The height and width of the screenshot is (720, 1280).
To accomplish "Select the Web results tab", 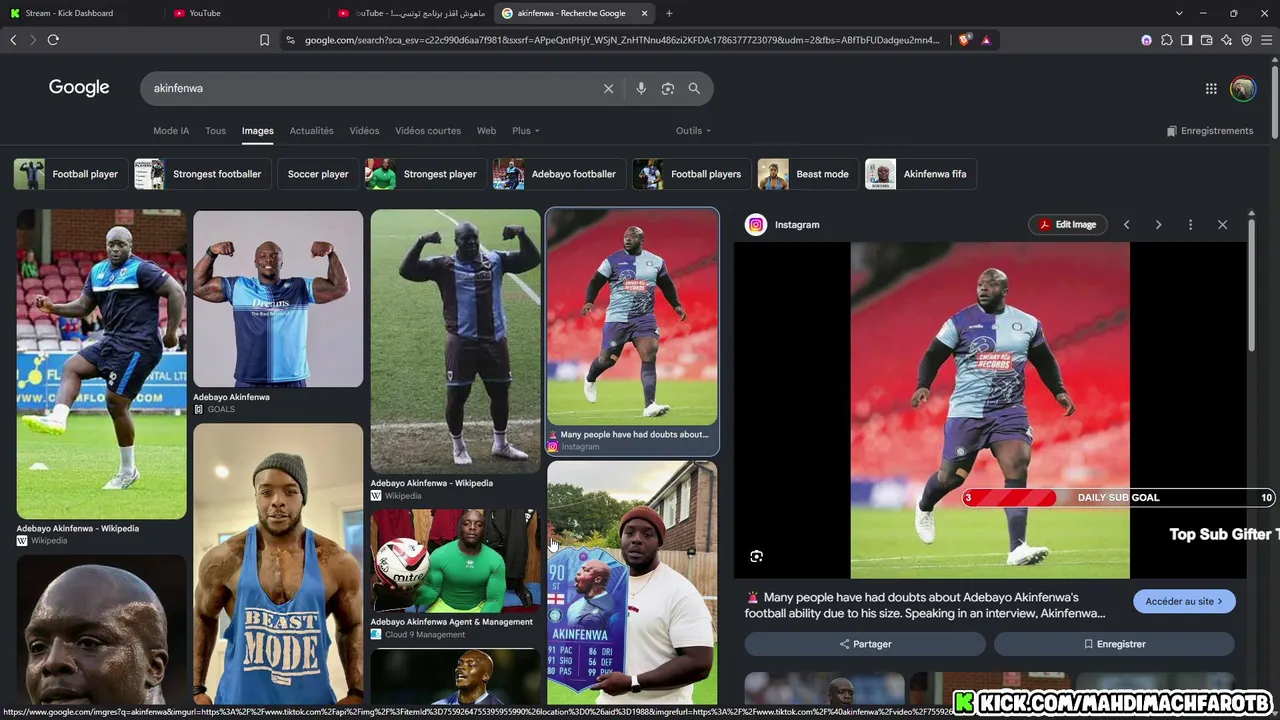I will [486, 131].
